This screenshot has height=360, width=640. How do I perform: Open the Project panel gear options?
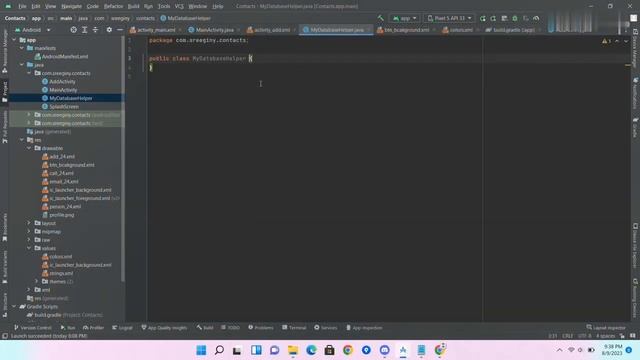109,30
